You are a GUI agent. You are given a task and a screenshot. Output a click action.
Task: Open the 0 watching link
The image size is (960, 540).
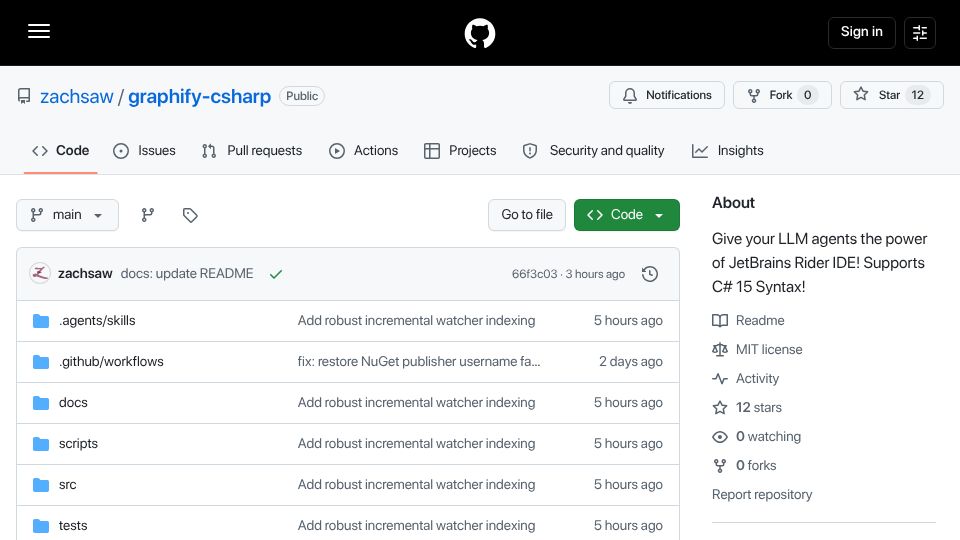pos(757,437)
